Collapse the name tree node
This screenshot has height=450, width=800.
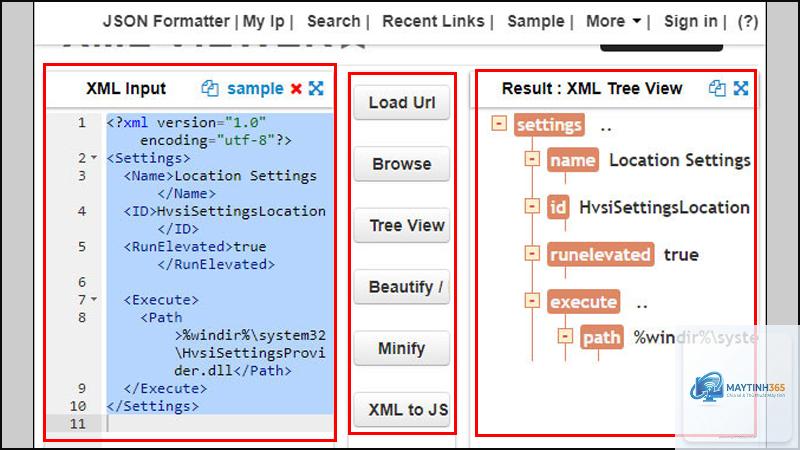pyautogui.click(x=532, y=159)
